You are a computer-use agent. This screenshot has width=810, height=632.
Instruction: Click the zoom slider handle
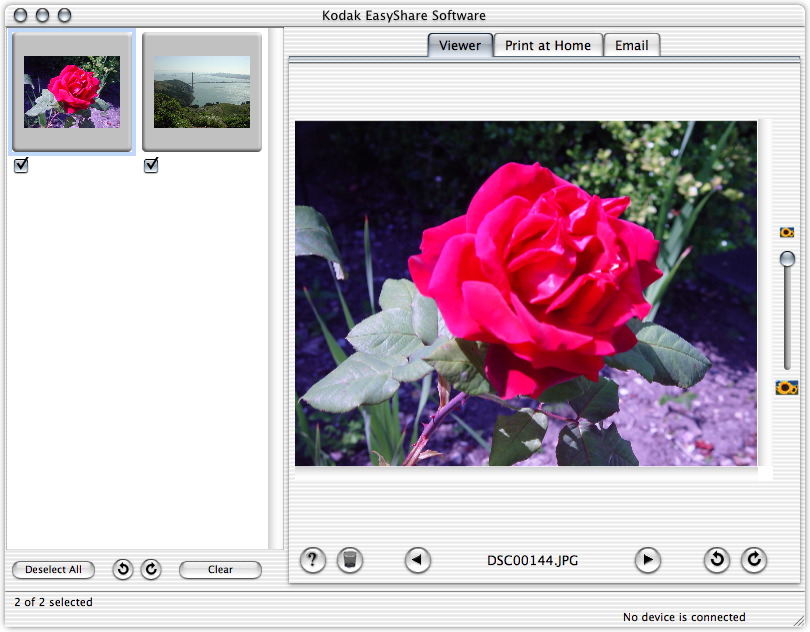(787, 259)
